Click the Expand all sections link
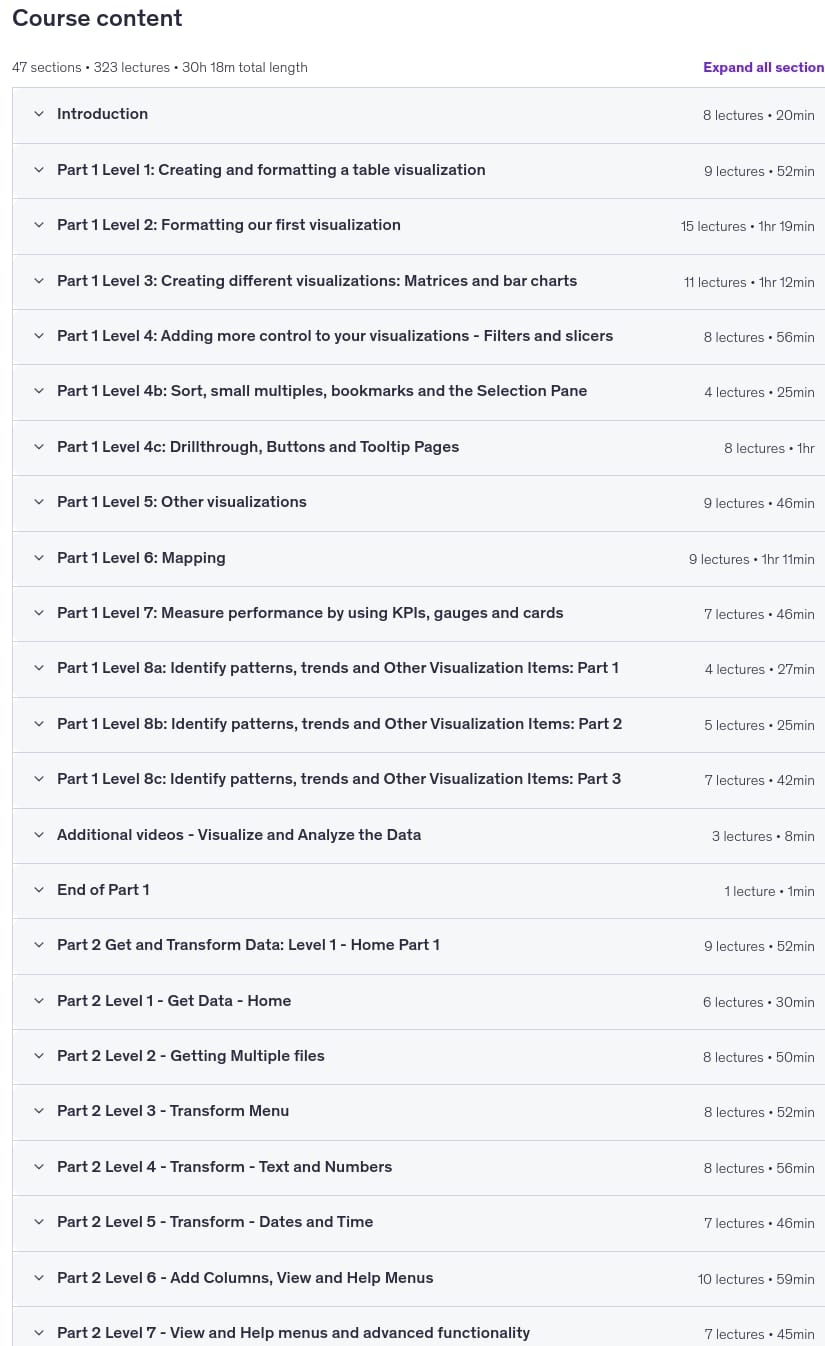 [764, 67]
